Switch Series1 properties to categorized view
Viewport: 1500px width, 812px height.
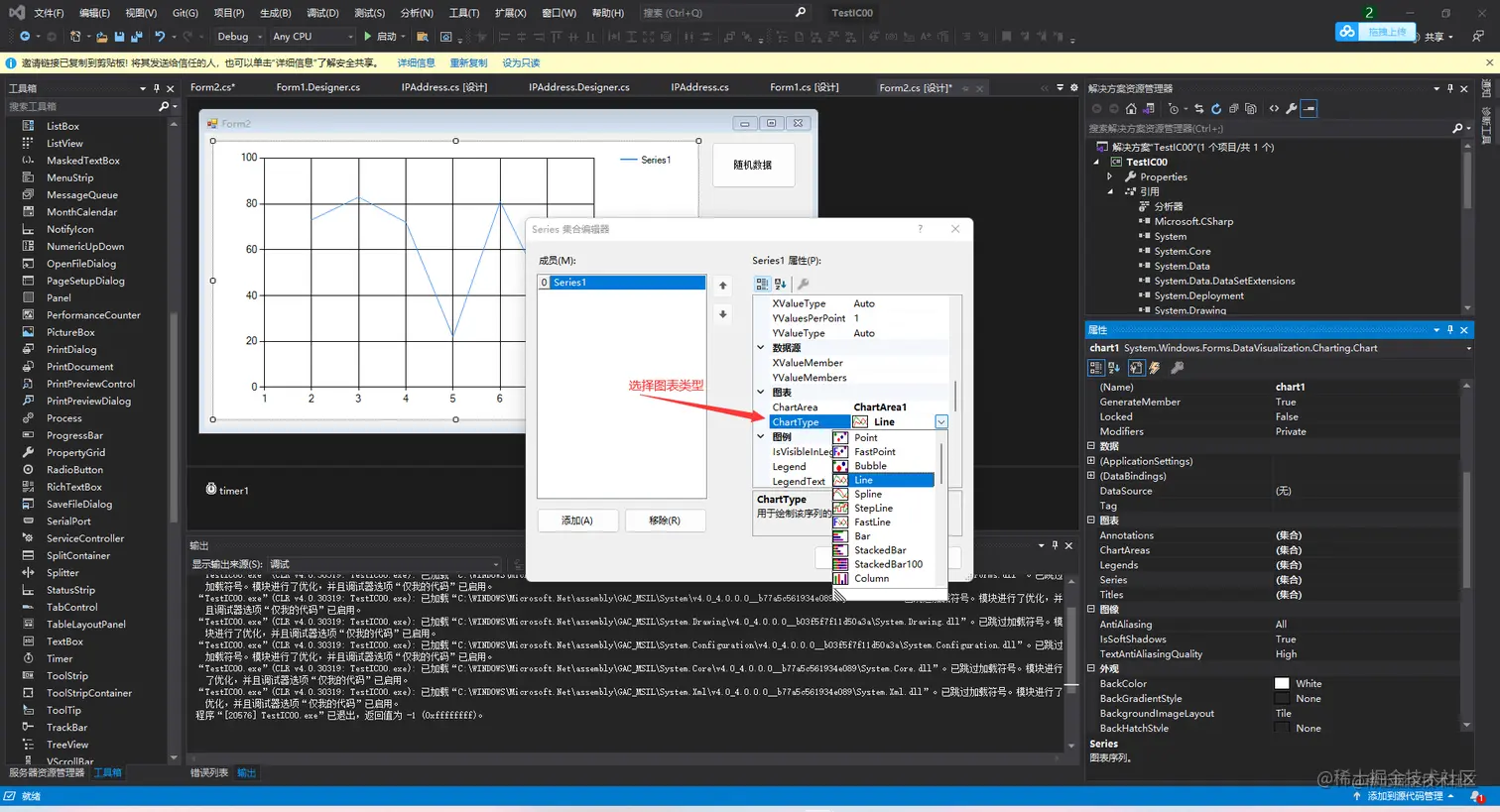click(762, 284)
